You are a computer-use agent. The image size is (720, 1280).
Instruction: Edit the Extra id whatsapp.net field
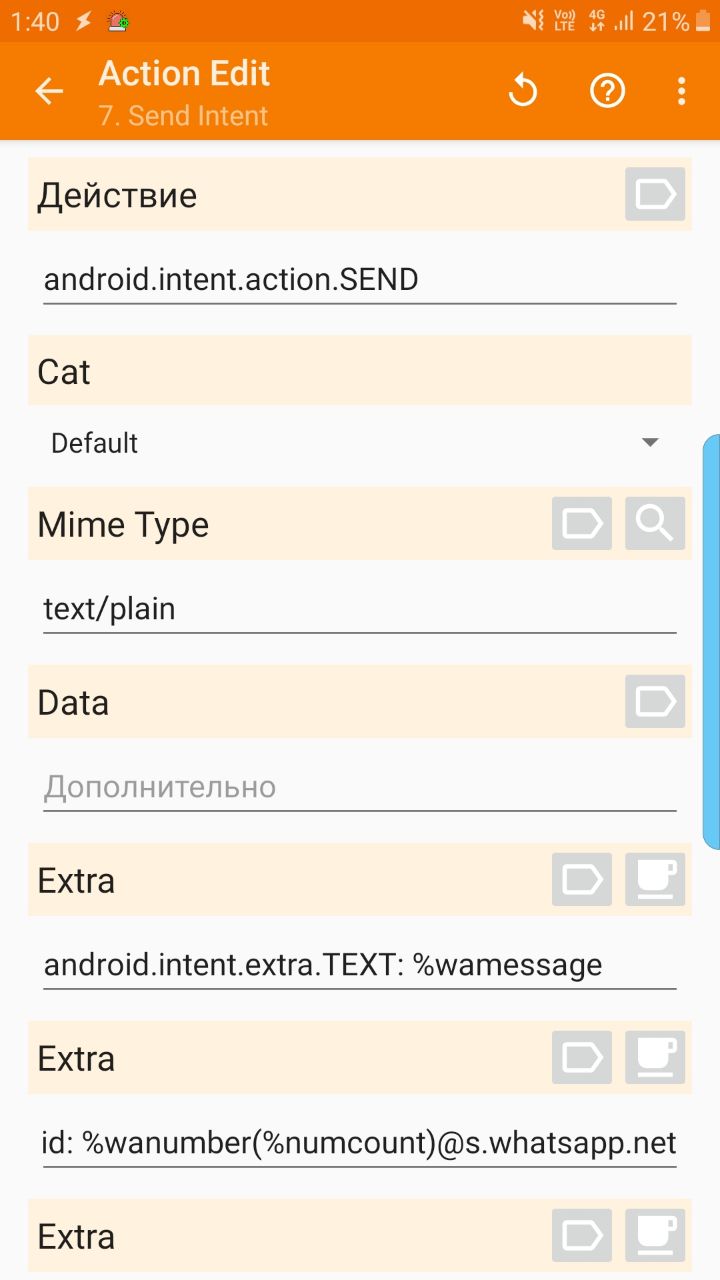pyautogui.click(x=360, y=1143)
